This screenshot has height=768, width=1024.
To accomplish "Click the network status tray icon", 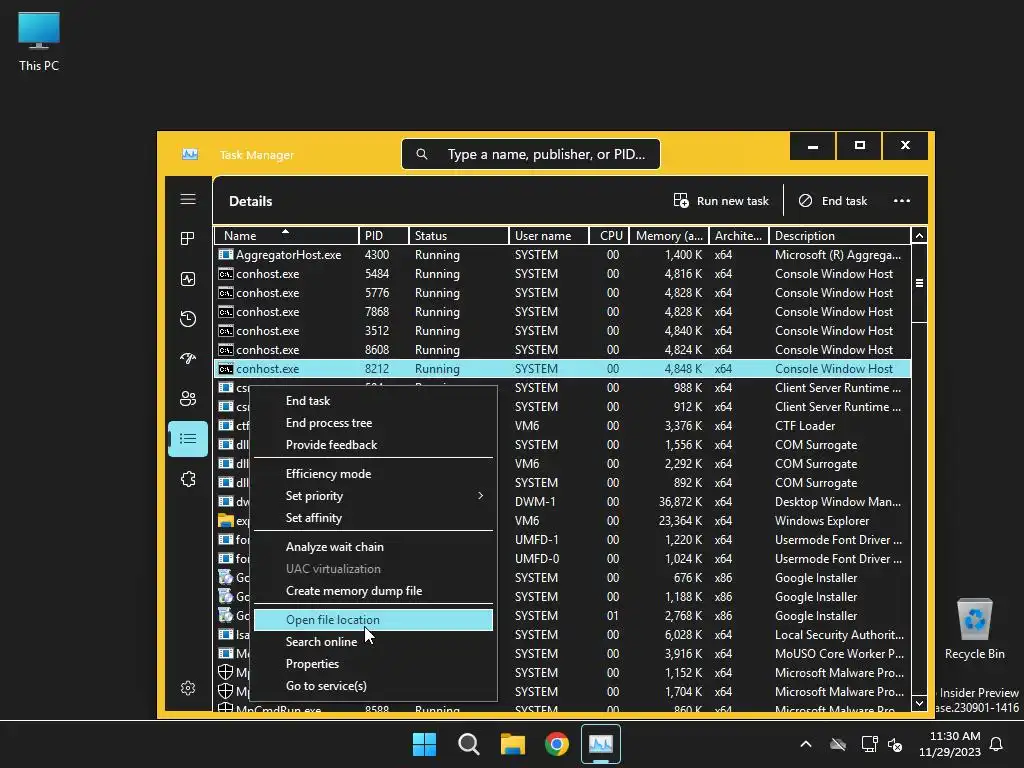I will (869, 744).
